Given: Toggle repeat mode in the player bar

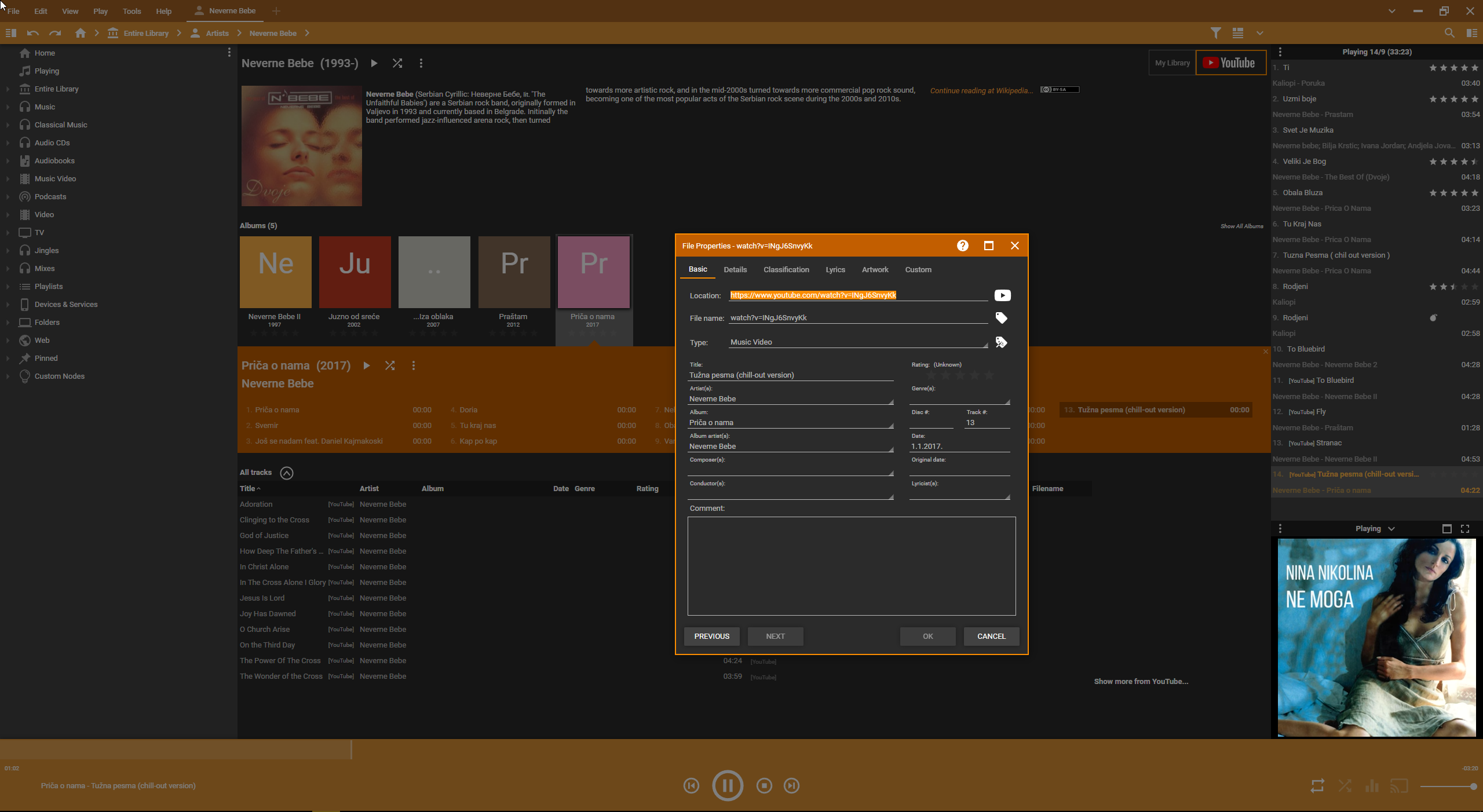Looking at the screenshot, I should pyautogui.click(x=1317, y=785).
